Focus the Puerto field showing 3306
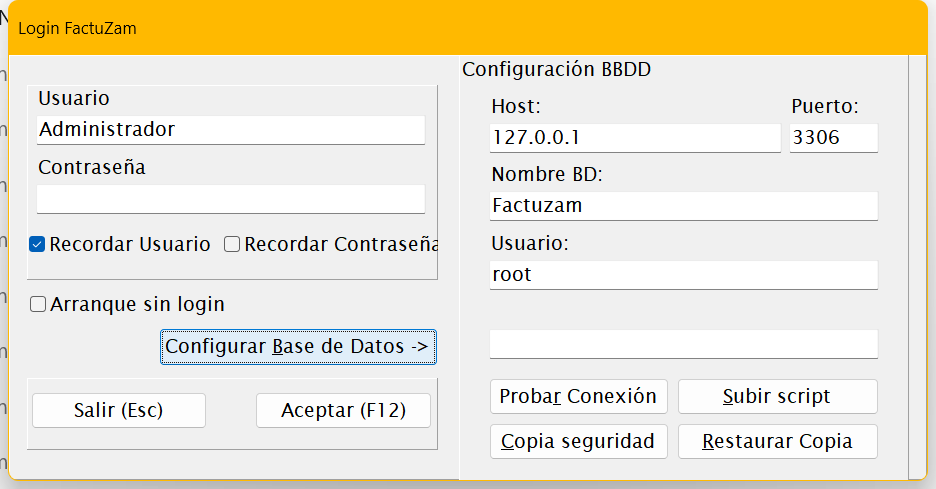The height and width of the screenshot is (489, 936). pyautogui.click(x=834, y=138)
